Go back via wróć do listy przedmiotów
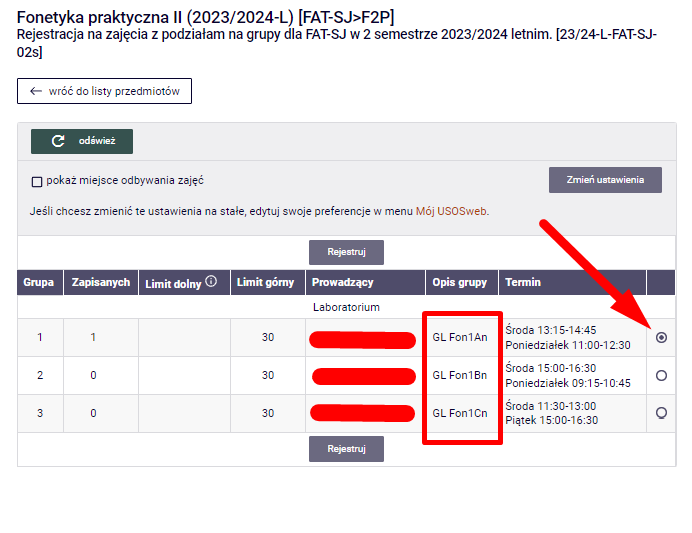 104,91
